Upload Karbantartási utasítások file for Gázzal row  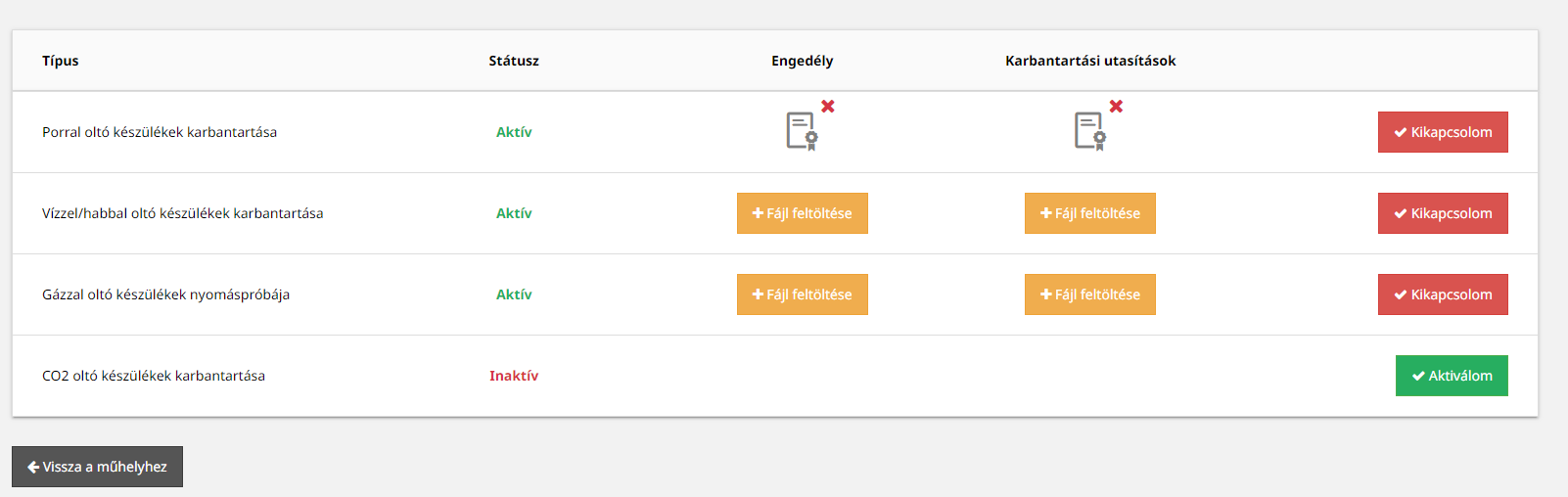click(x=1090, y=294)
